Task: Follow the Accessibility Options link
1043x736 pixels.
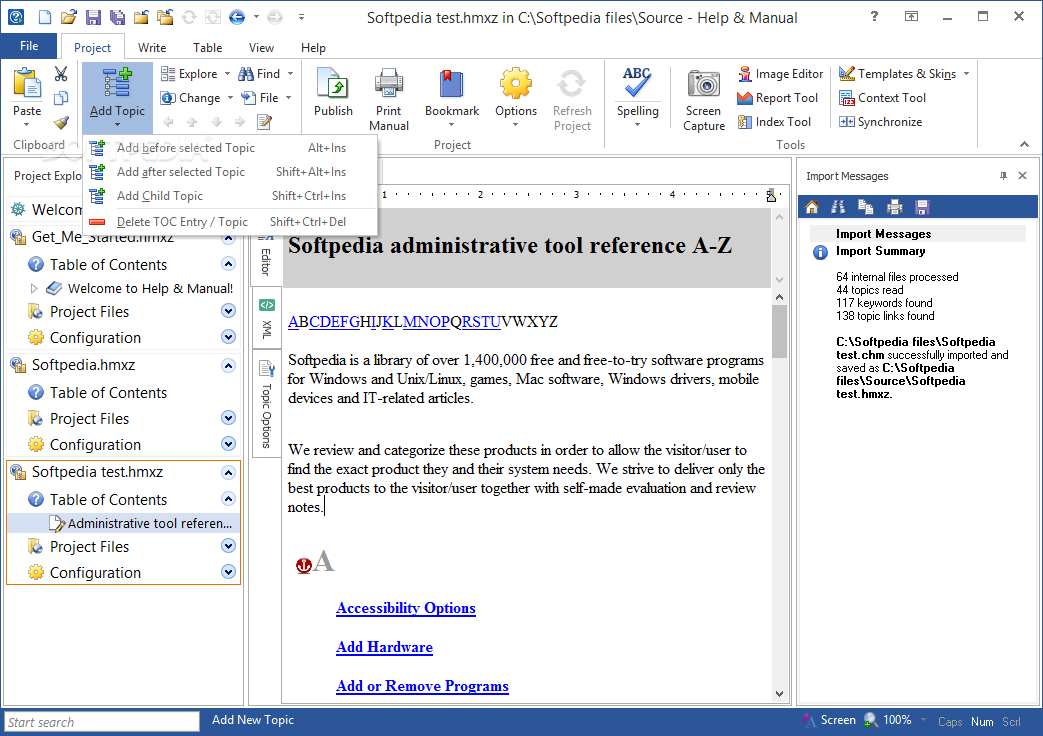Action: click(x=406, y=608)
